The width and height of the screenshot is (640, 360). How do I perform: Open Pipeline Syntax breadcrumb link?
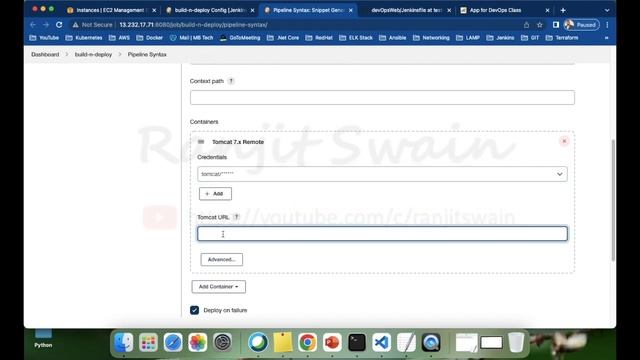147,54
